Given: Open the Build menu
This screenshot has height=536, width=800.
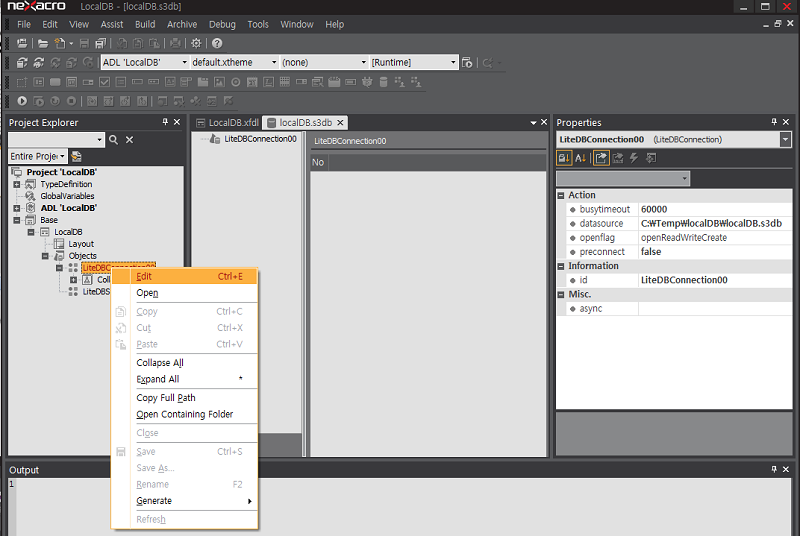Looking at the screenshot, I should coord(145,24).
